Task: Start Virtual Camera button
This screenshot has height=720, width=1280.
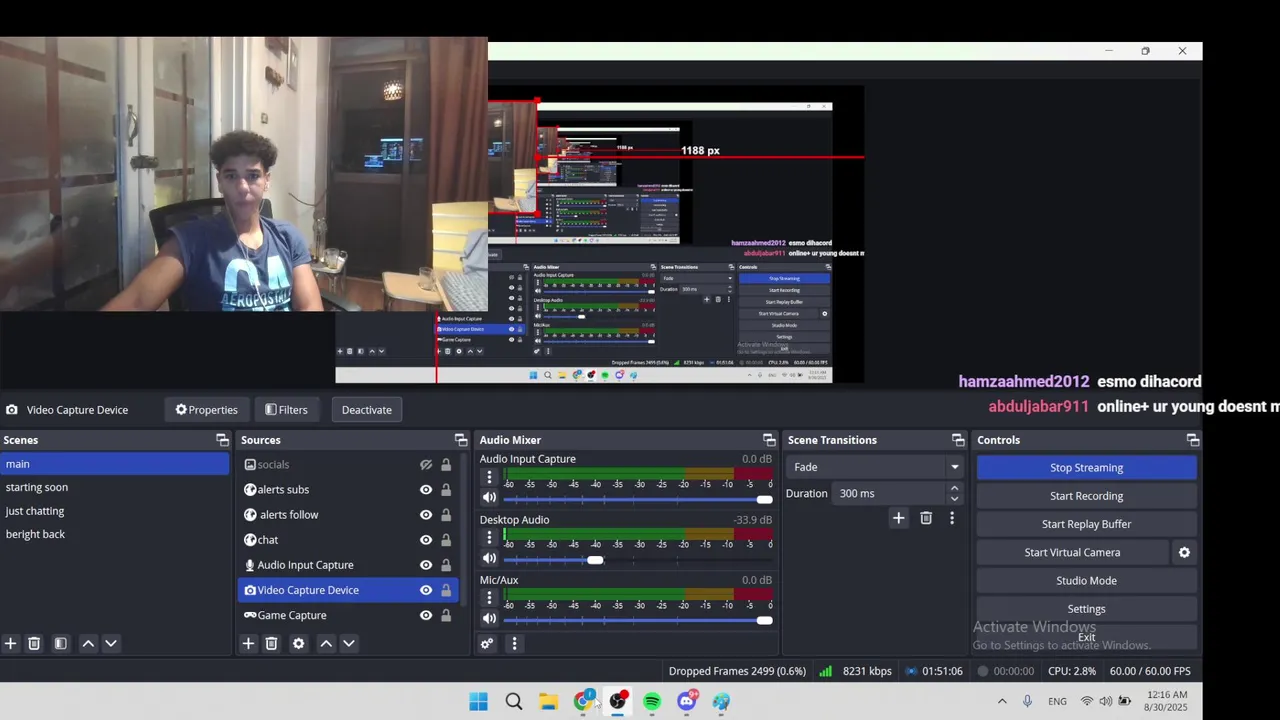Action: tap(1072, 552)
